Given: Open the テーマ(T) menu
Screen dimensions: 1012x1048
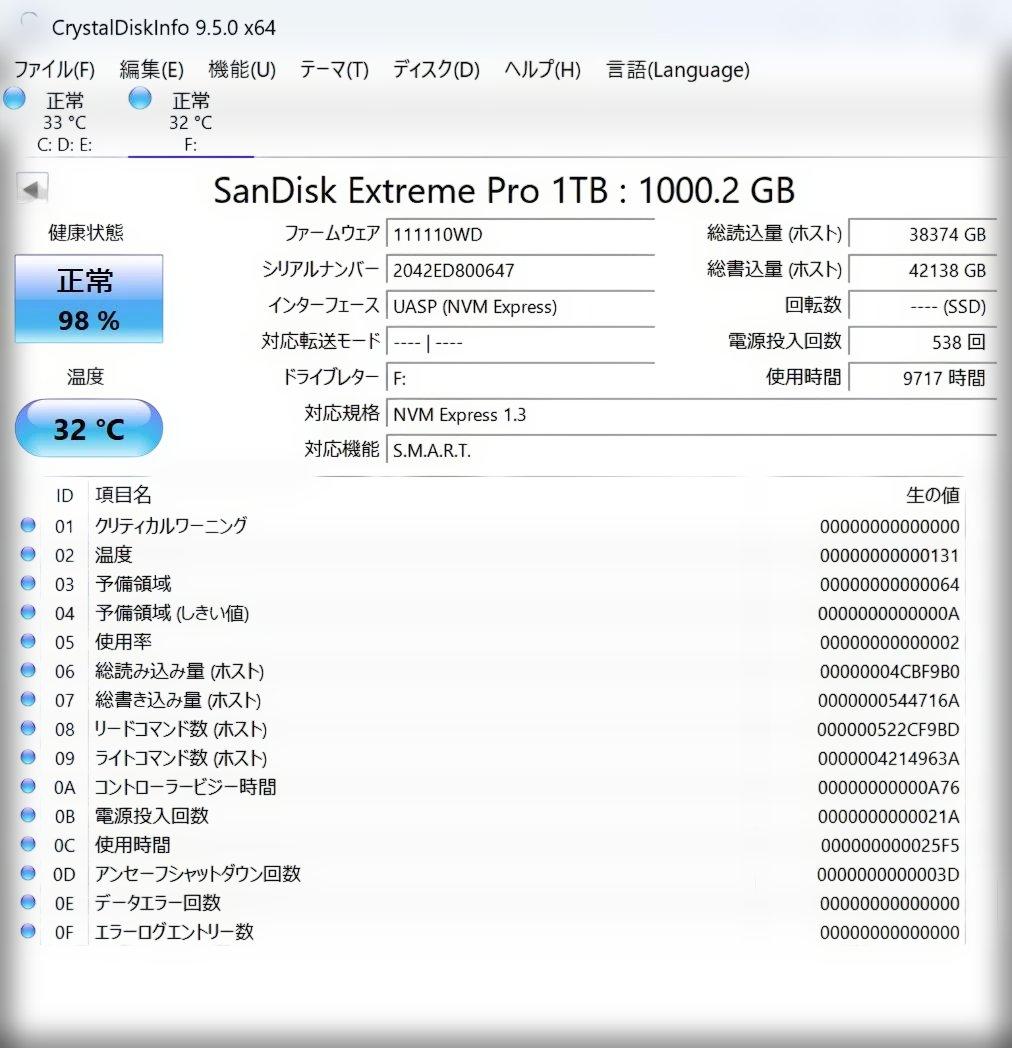Looking at the screenshot, I should click(x=330, y=70).
